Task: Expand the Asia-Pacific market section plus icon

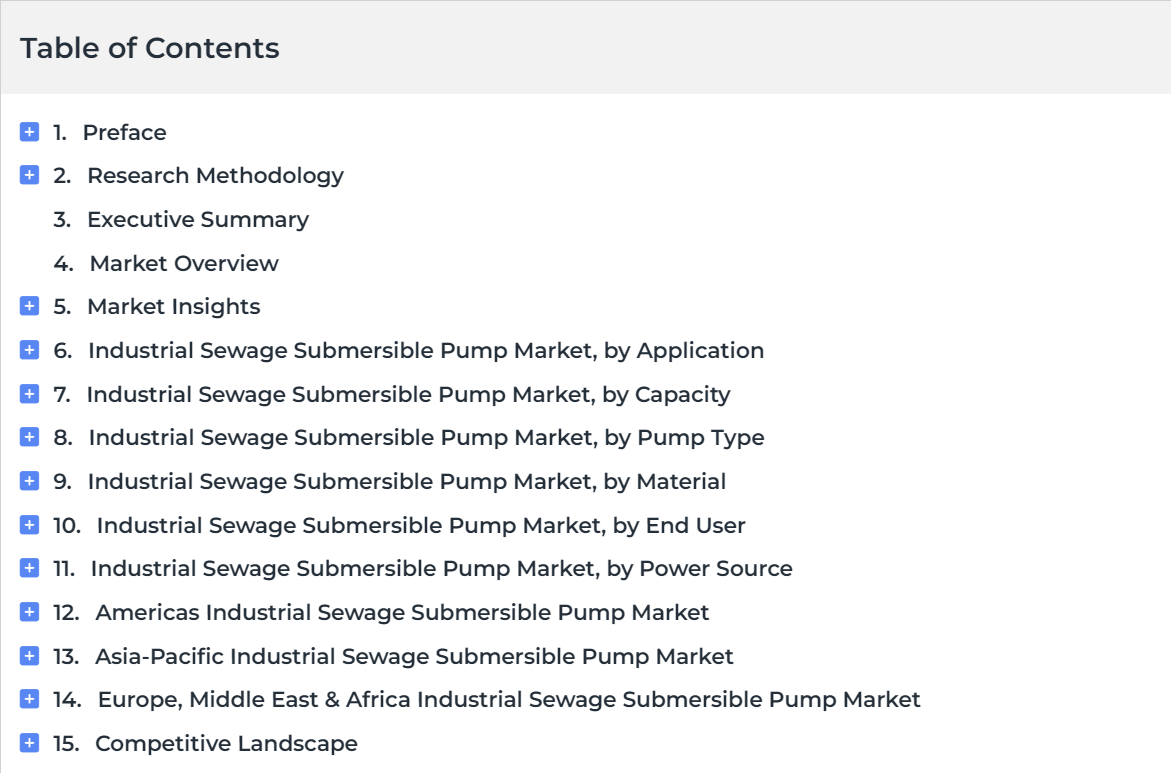Action: (x=29, y=656)
